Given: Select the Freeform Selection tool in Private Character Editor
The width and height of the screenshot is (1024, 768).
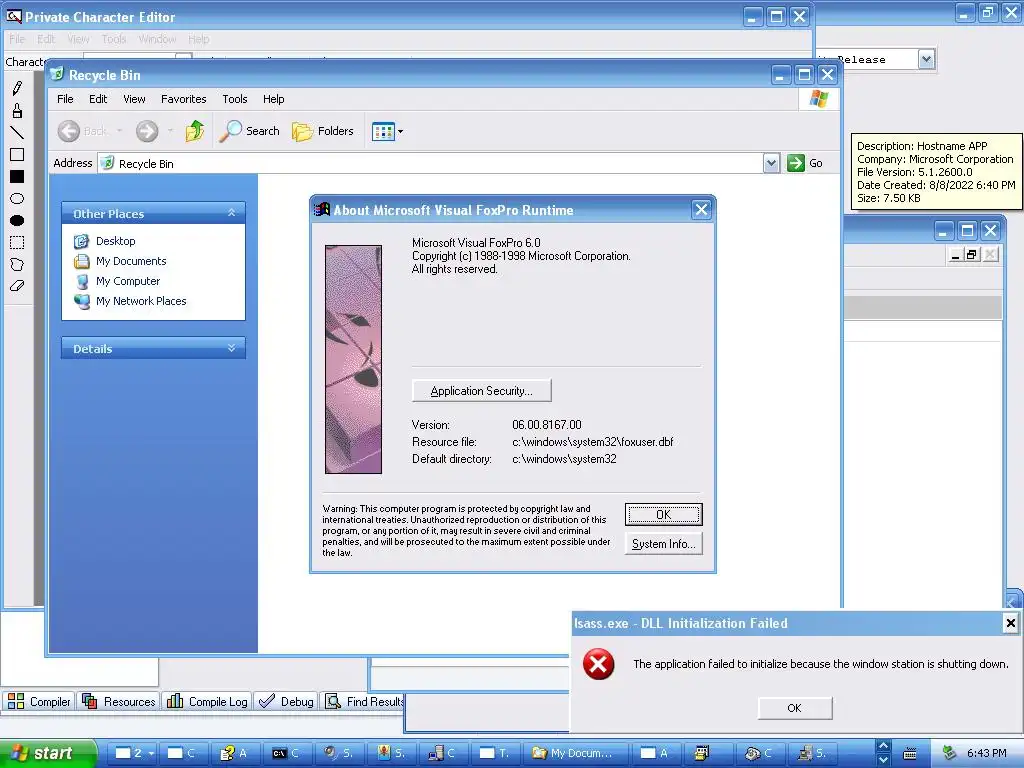Looking at the screenshot, I should (x=17, y=264).
